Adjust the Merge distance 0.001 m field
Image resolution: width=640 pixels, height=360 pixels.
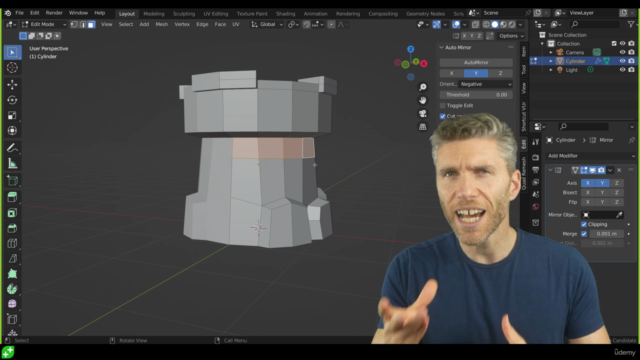point(607,234)
